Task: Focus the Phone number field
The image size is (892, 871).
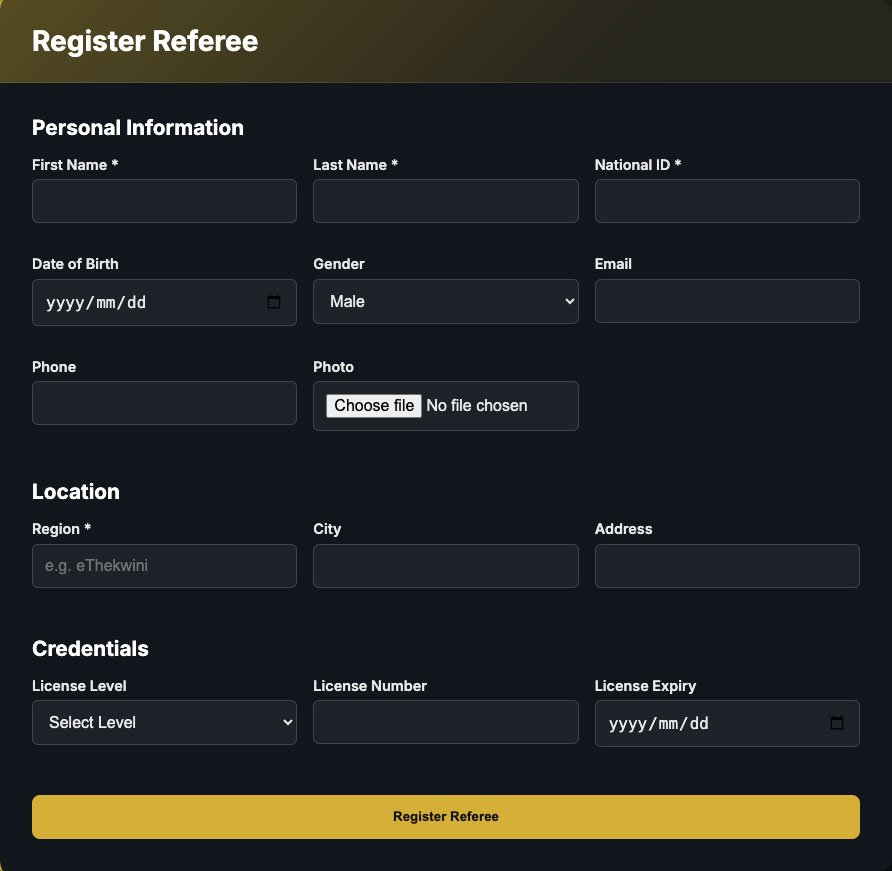Action: point(164,403)
